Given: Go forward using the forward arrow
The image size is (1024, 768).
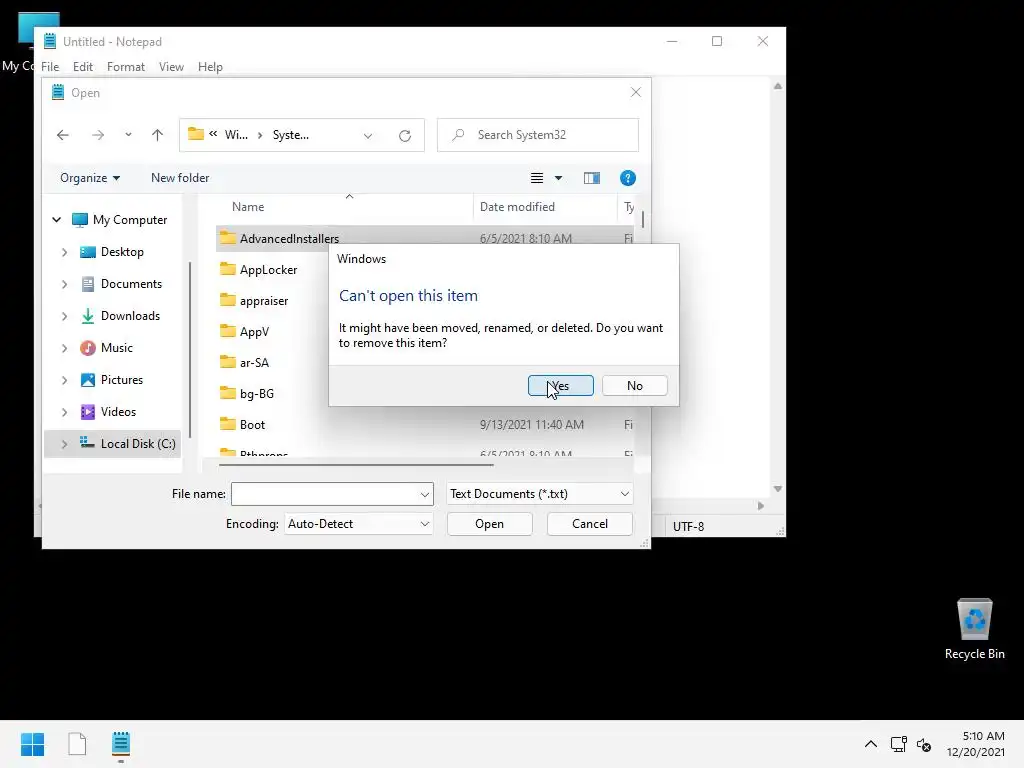Looking at the screenshot, I should click(98, 135).
